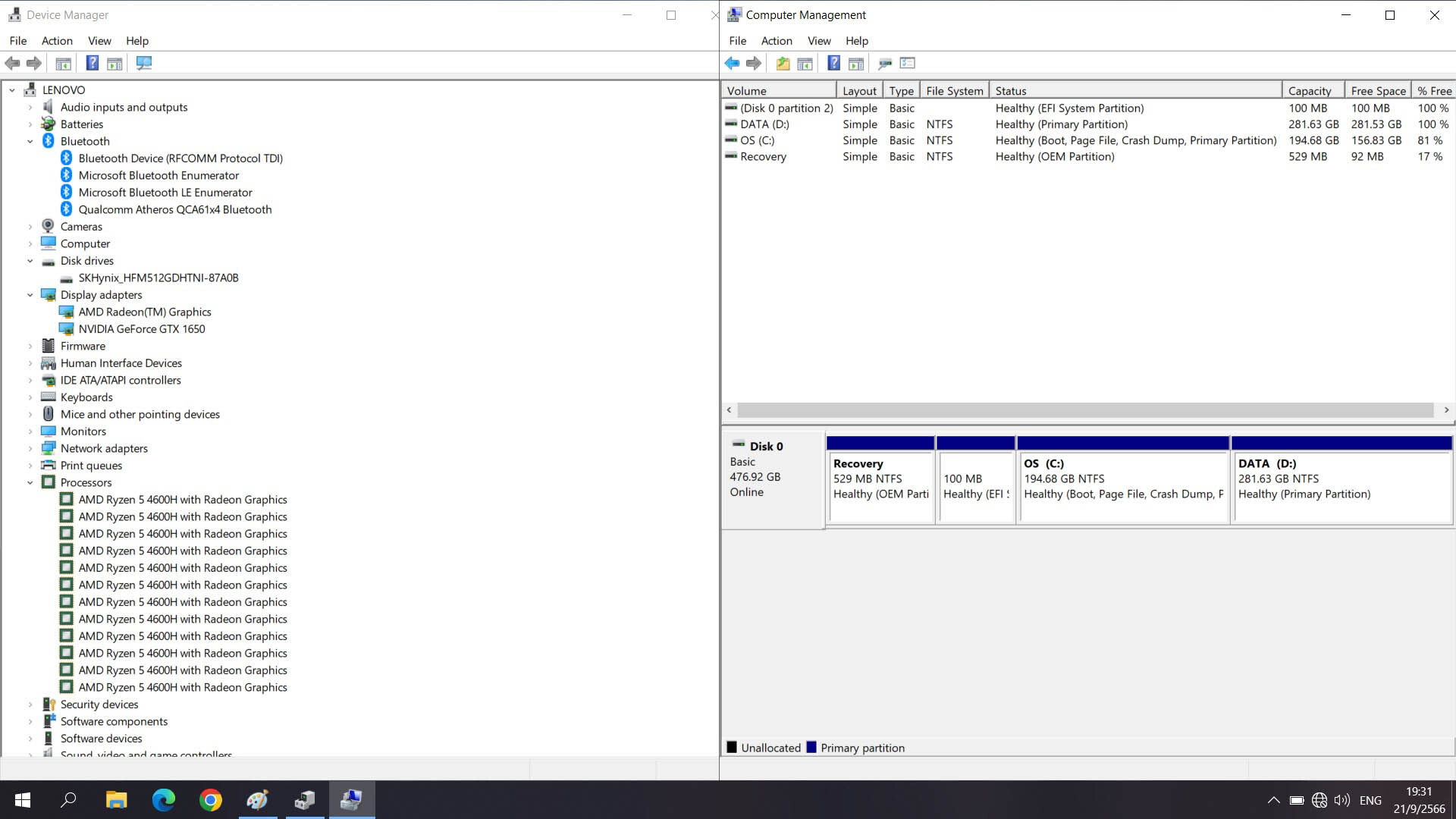Click the Volume column header
1456x819 pixels.
pos(780,90)
